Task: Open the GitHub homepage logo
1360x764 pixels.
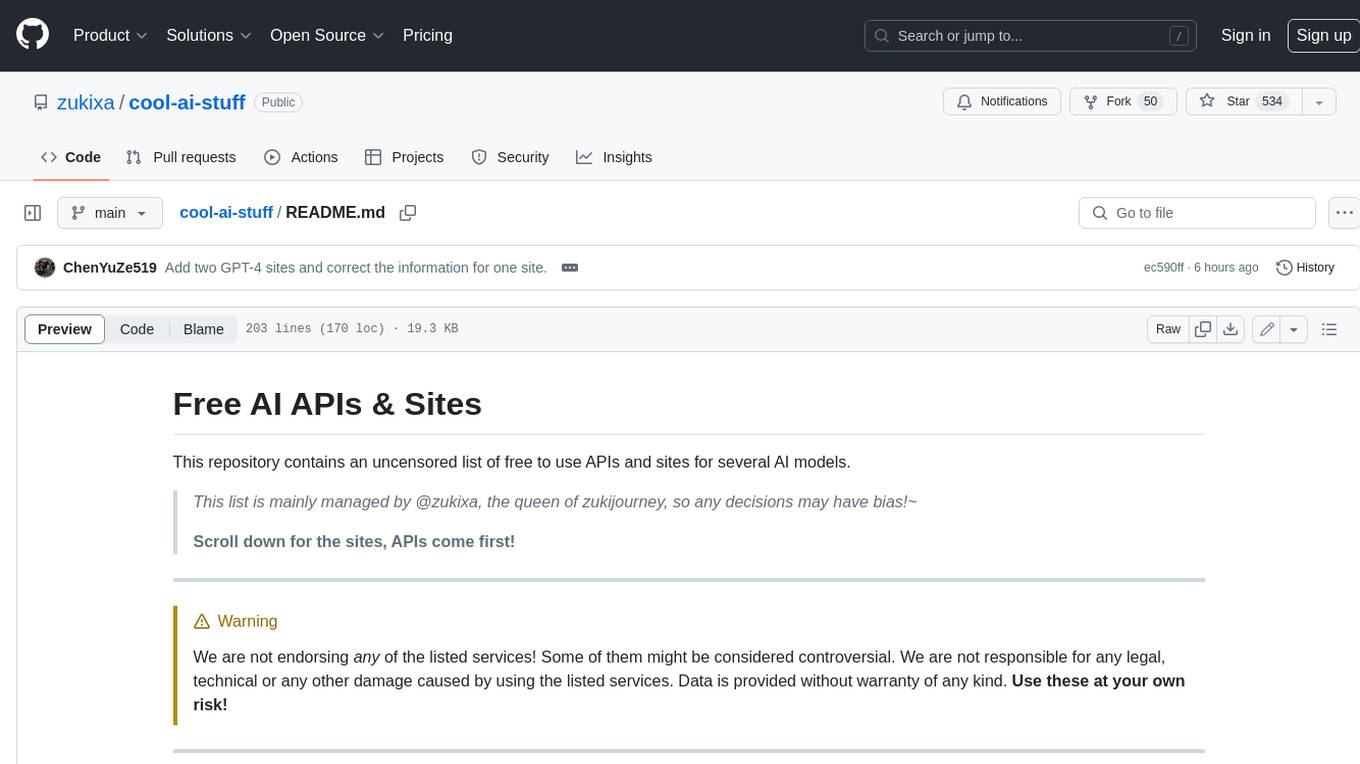Action: [32, 35]
